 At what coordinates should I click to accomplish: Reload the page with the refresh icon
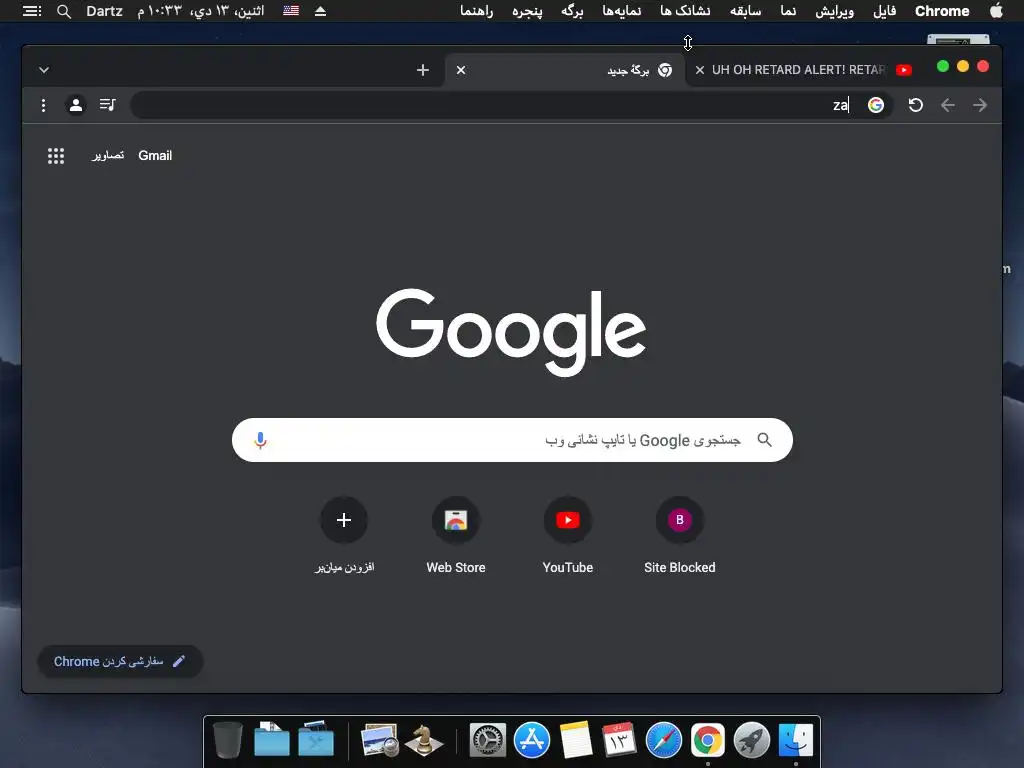pos(916,105)
